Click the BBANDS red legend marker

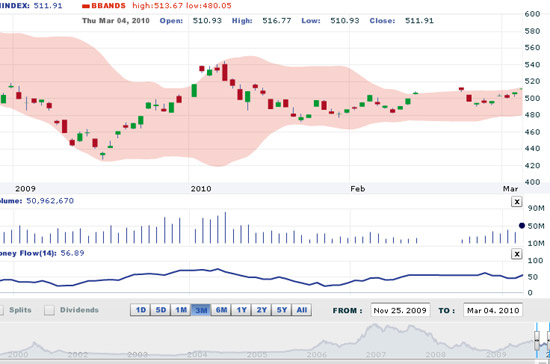coord(86,6)
